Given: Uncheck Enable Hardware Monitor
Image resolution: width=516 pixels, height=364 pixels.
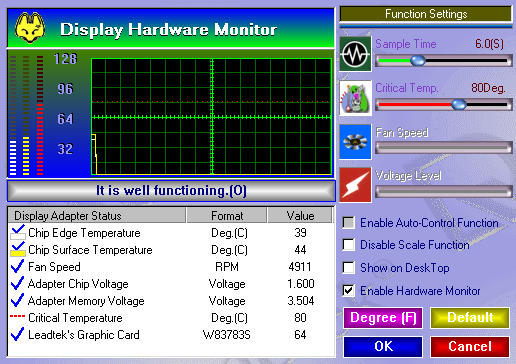Looking at the screenshot, I should click(x=349, y=290).
